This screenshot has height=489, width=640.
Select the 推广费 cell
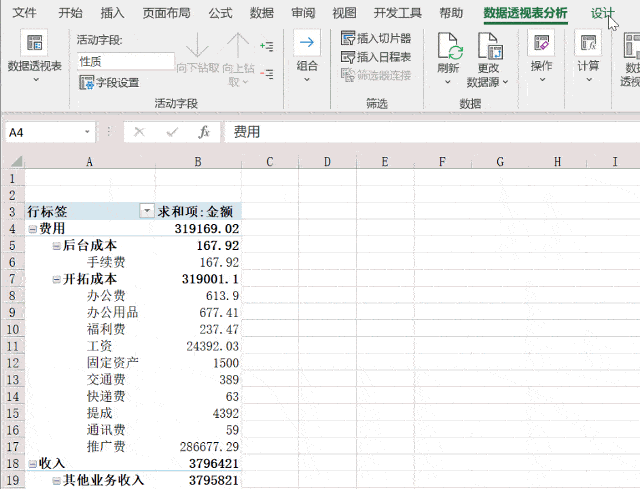point(90,446)
